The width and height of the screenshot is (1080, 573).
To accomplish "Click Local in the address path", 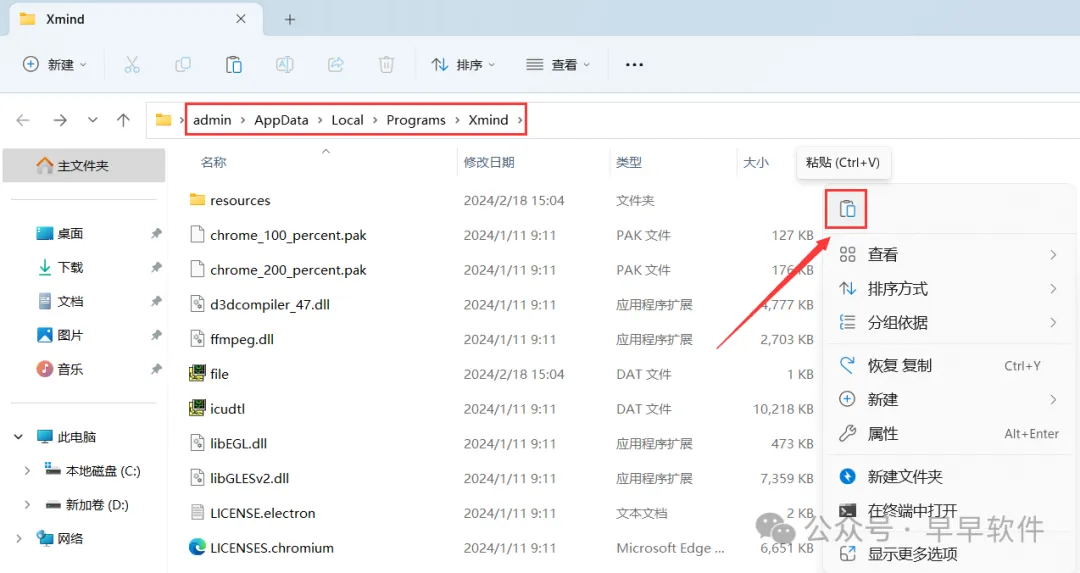I will (347, 120).
